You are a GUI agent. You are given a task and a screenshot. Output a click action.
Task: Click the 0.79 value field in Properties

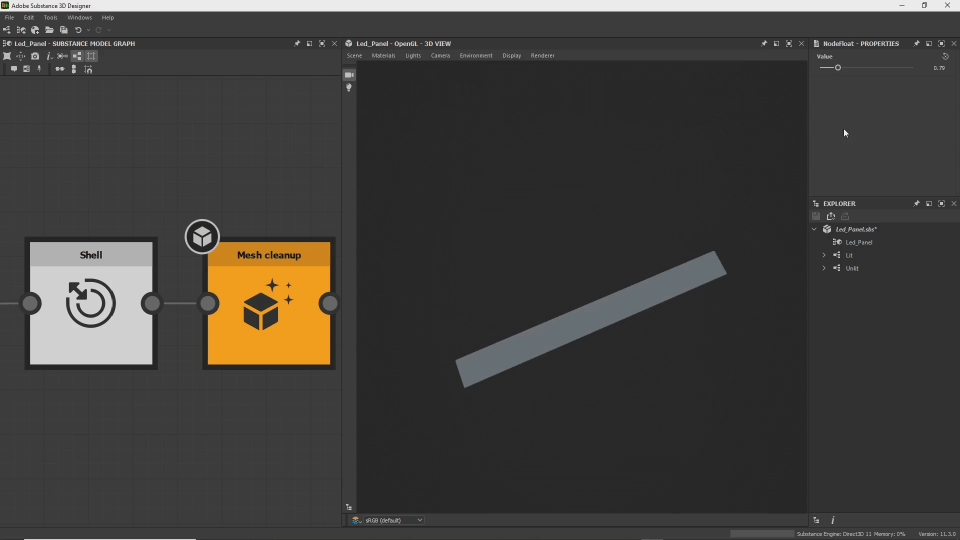pyautogui.click(x=939, y=68)
